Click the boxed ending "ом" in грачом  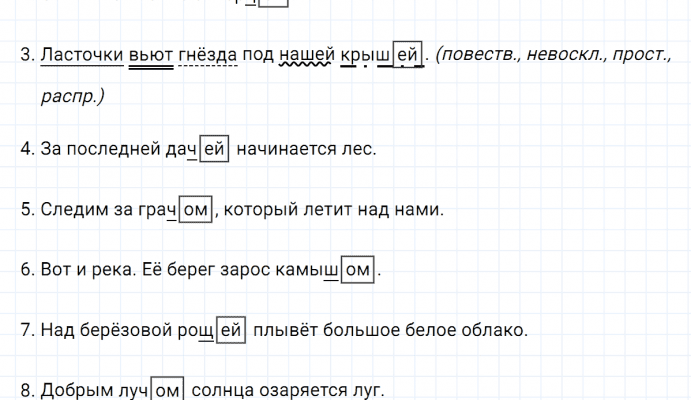click(195, 210)
